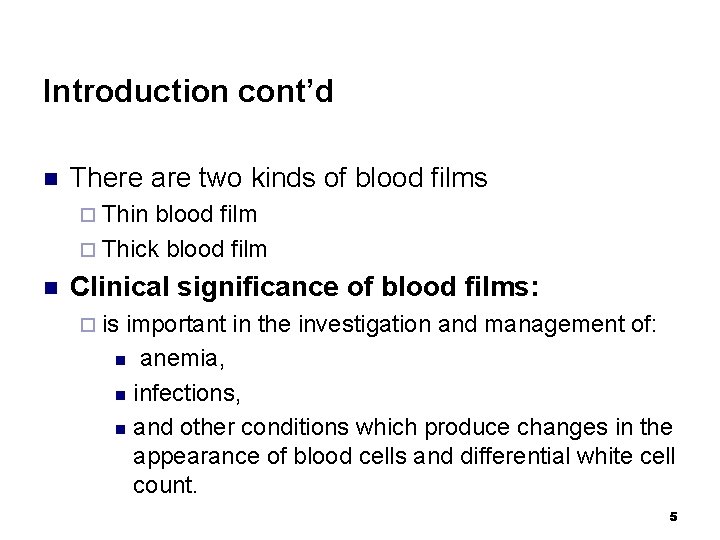Click the small blue bullet next to 'infections,'

click(x=120, y=395)
